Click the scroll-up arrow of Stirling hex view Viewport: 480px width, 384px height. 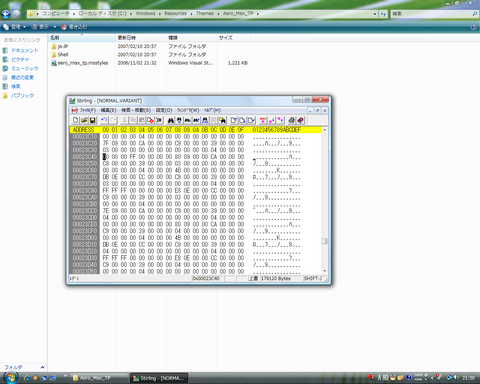coord(325,130)
